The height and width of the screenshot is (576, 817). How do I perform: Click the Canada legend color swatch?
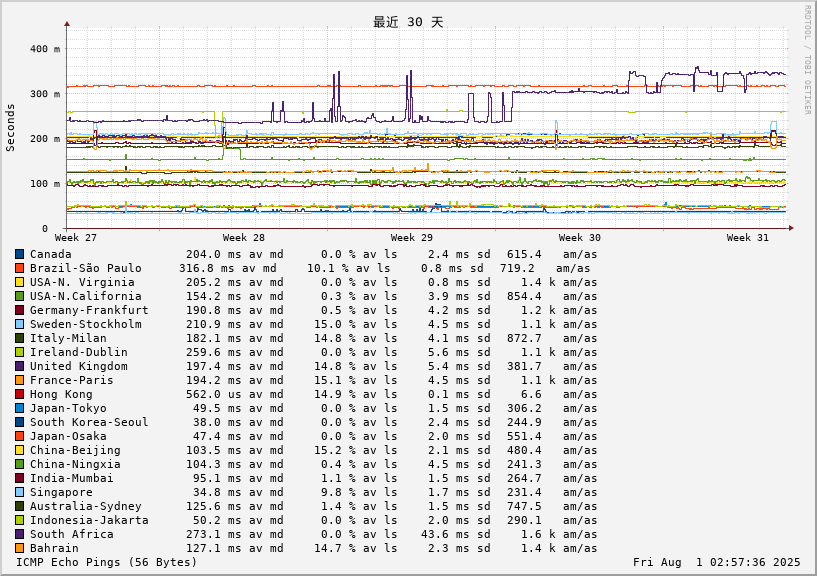tap(19, 254)
